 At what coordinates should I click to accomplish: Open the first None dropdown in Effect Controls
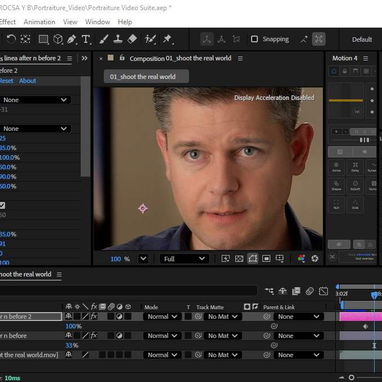pos(35,100)
